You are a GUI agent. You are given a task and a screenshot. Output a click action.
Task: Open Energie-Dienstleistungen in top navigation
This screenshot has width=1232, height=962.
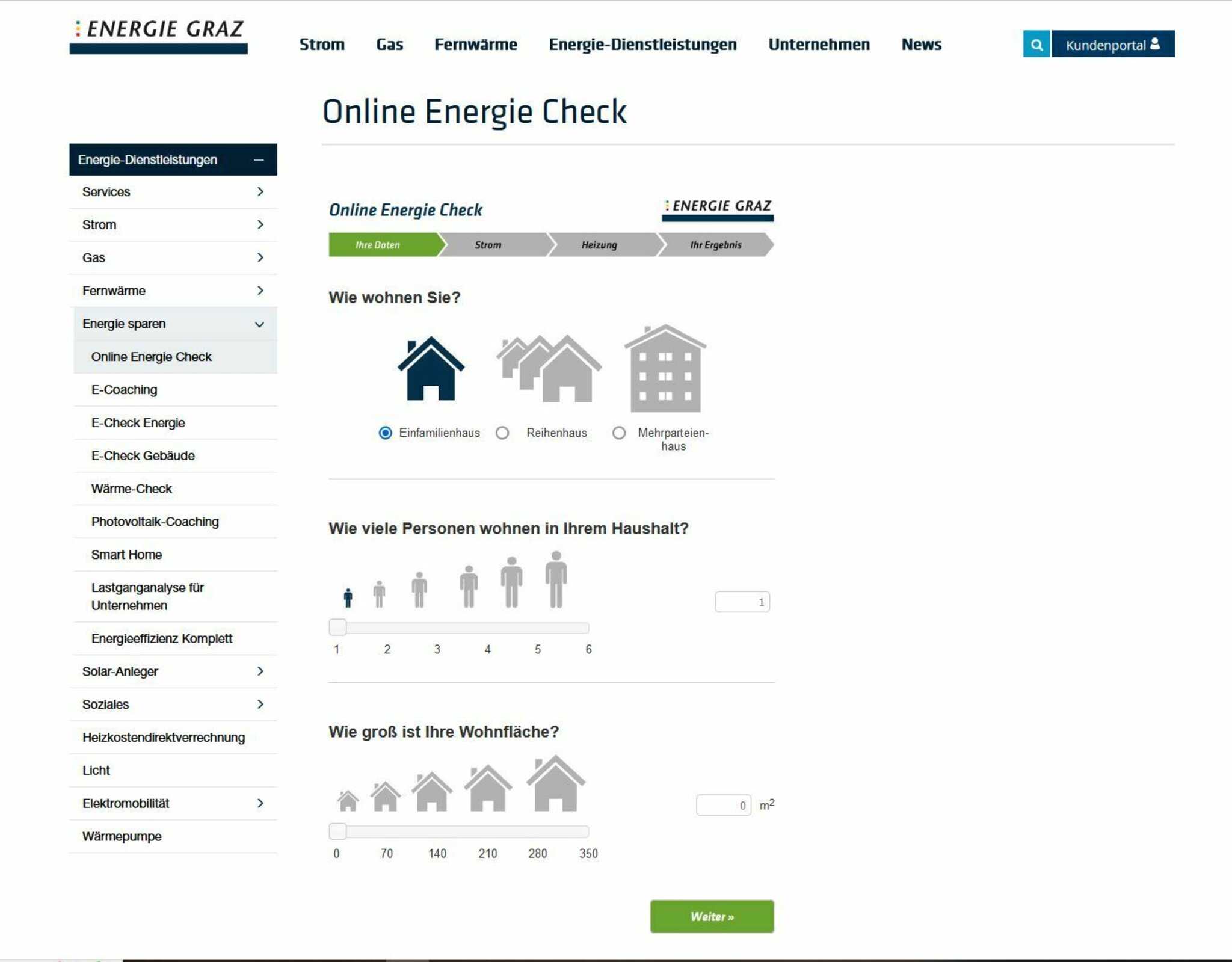[642, 45]
